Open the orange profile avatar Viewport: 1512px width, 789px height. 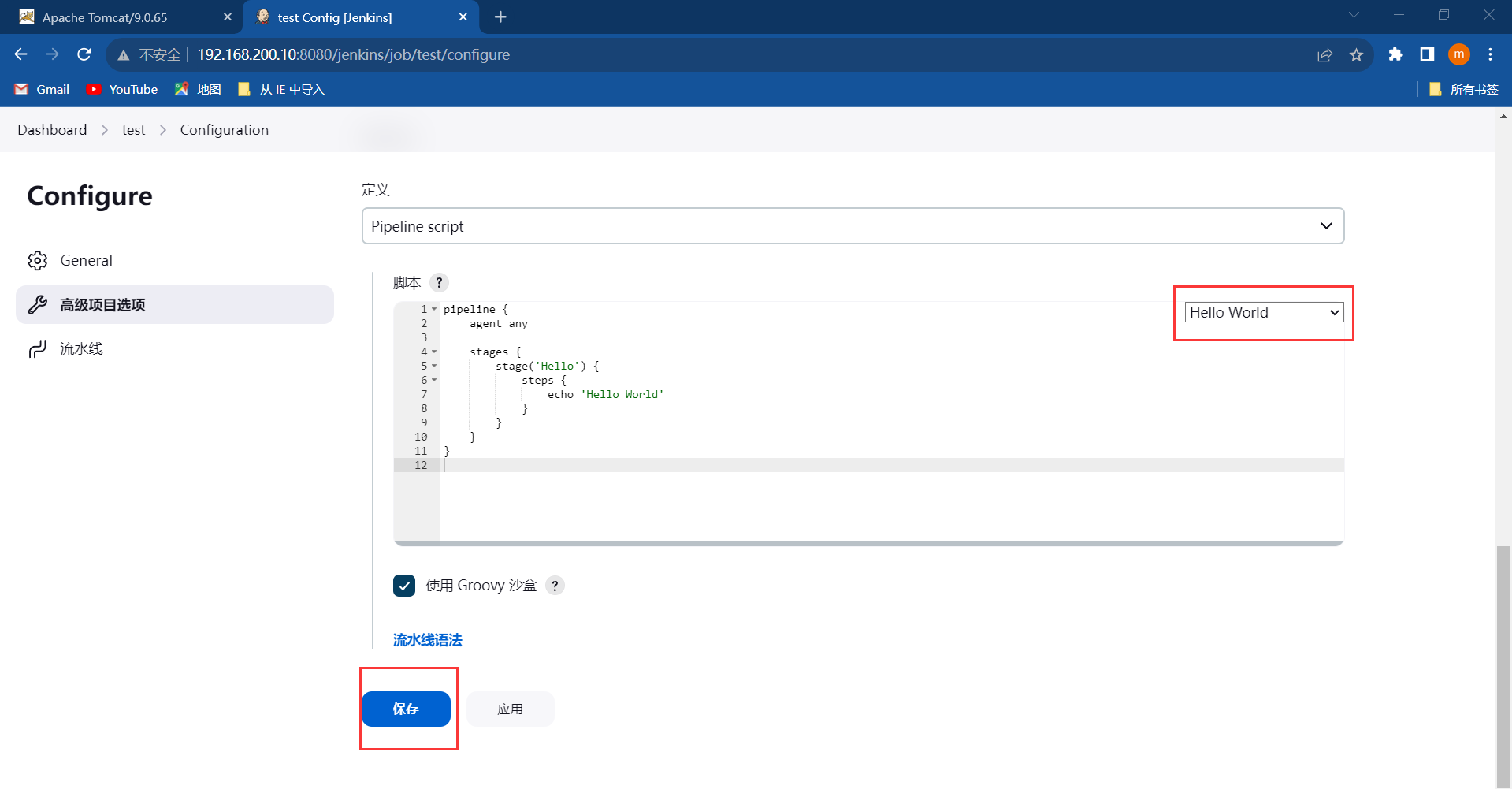click(1459, 54)
